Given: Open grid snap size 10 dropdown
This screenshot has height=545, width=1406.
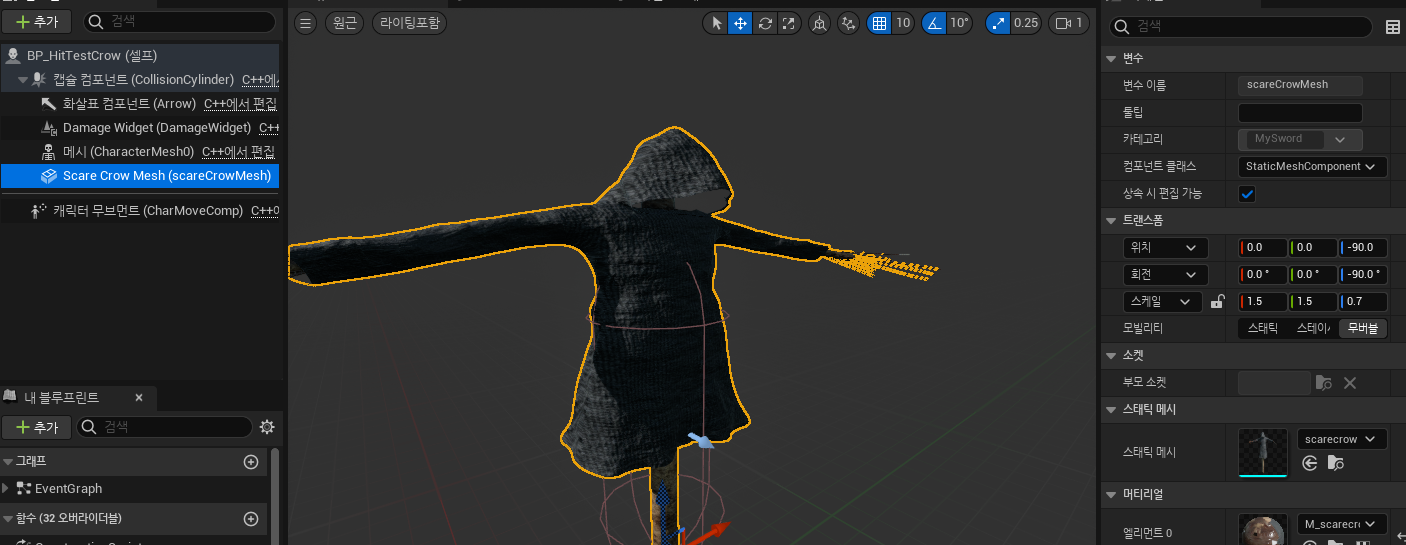Looking at the screenshot, I should (903, 23).
